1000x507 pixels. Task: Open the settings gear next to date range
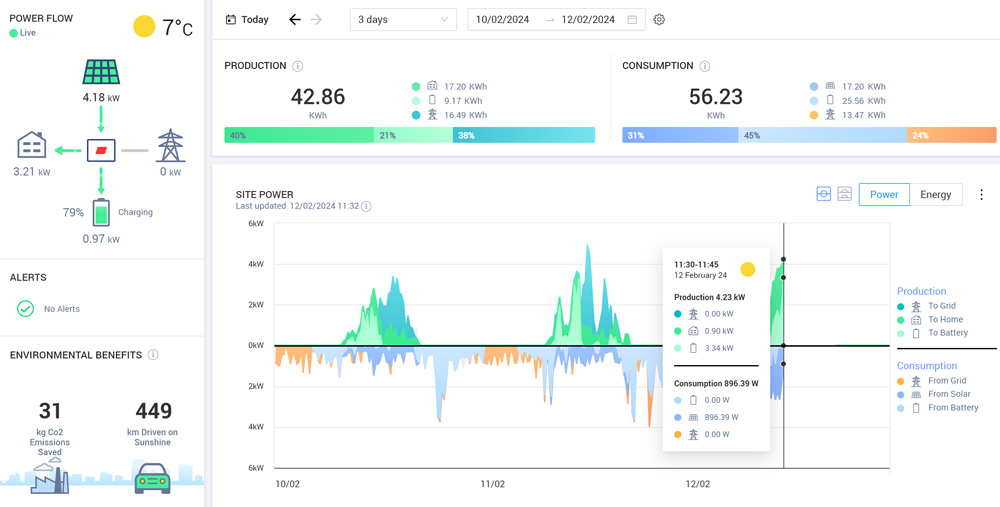(x=659, y=20)
